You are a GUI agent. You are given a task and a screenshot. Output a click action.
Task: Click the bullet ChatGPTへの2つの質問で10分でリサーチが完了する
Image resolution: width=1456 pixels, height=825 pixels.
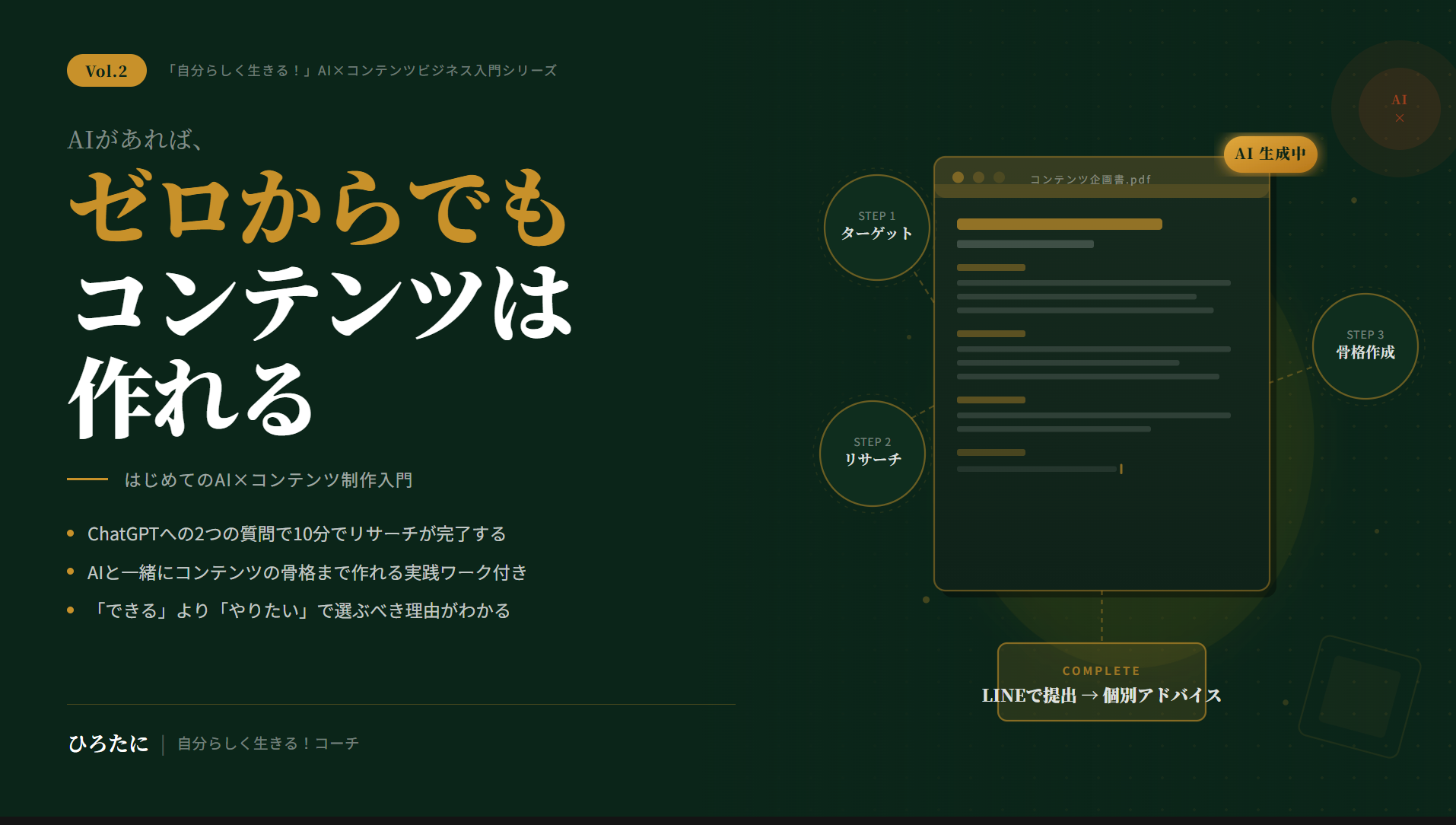click(297, 534)
